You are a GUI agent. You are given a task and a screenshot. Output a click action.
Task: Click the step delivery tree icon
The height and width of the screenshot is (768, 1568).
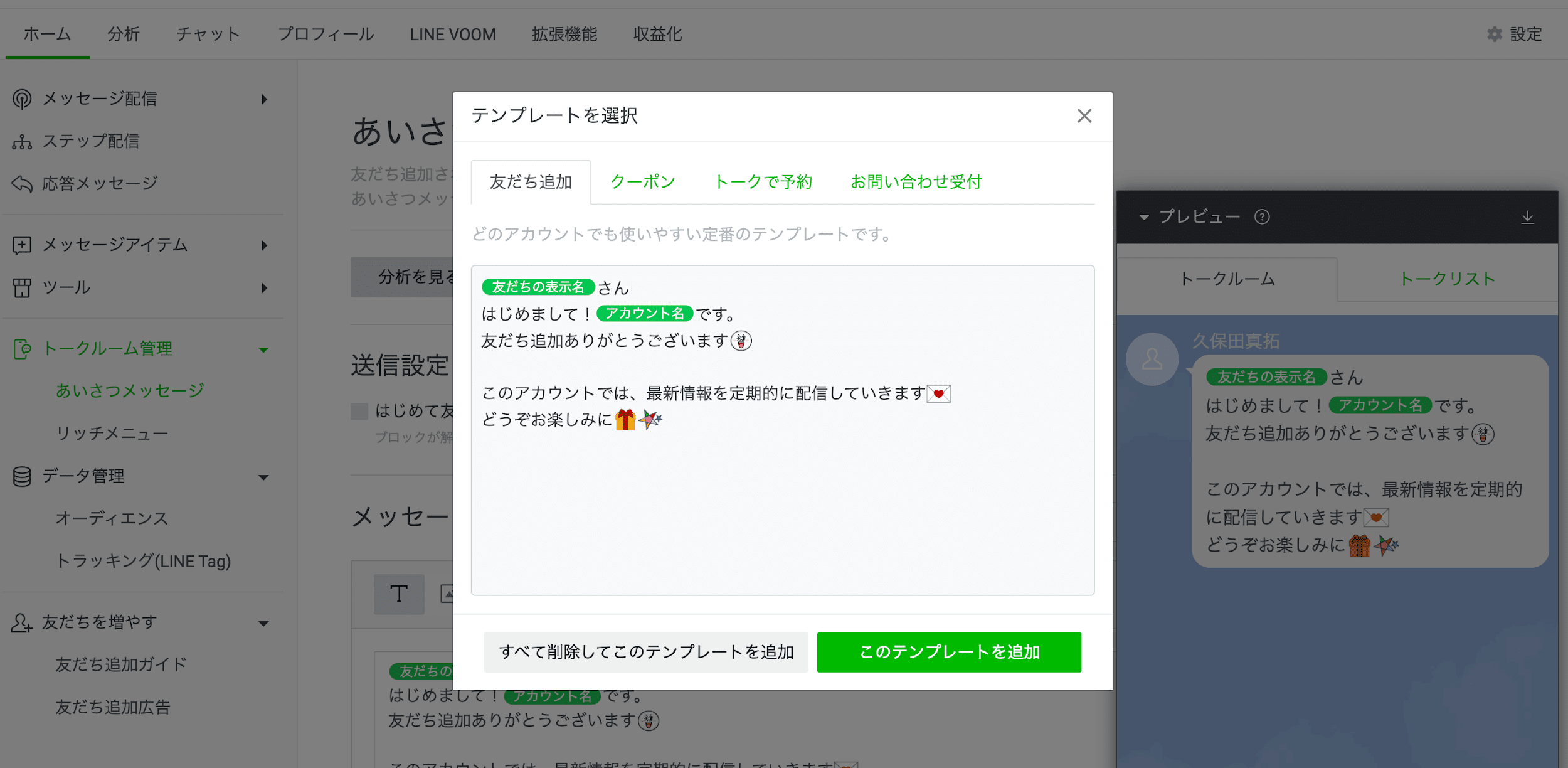click(22, 142)
